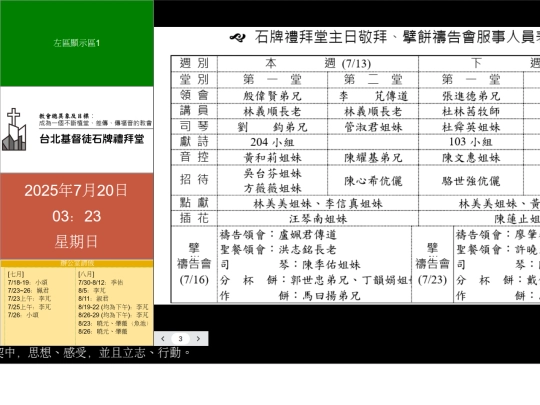Click the cell 劉 鈞弟兄

pos(272,127)
